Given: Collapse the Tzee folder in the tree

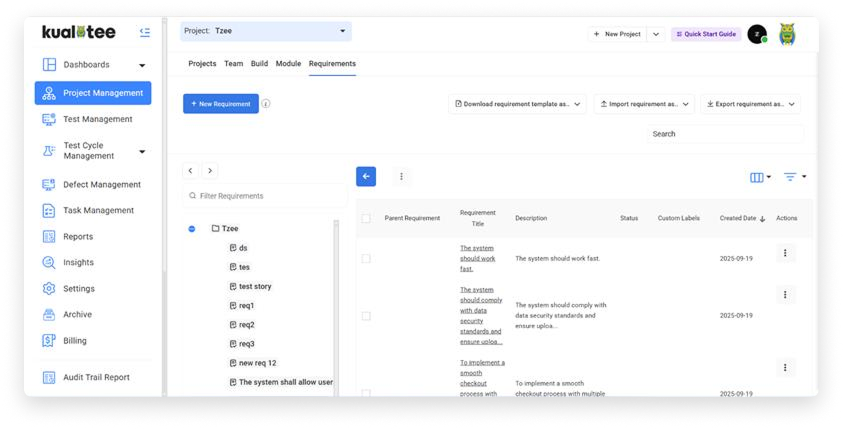Looking at the screenshot, I should 192,229.
